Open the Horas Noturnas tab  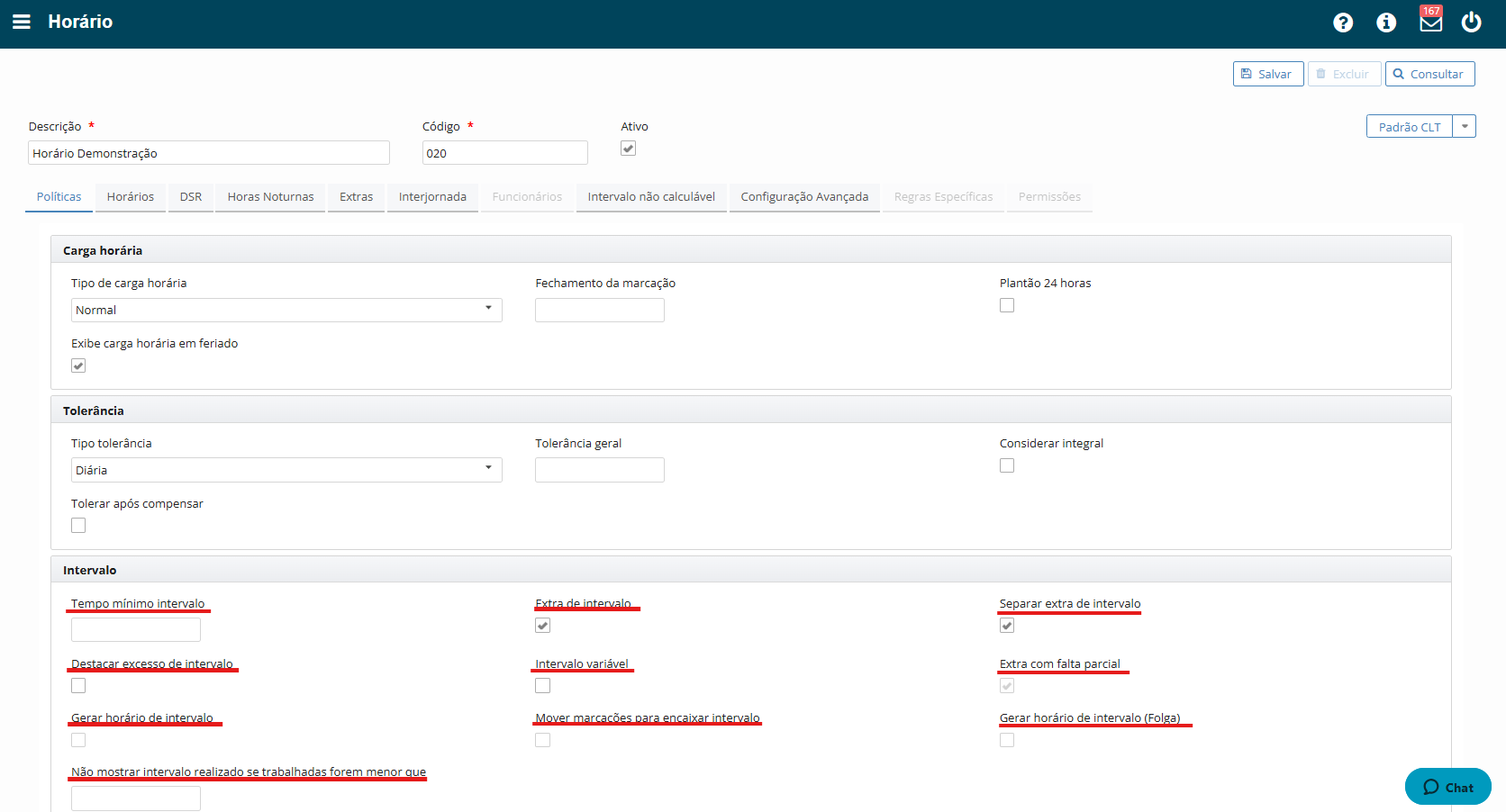click(x=271, y=197)
